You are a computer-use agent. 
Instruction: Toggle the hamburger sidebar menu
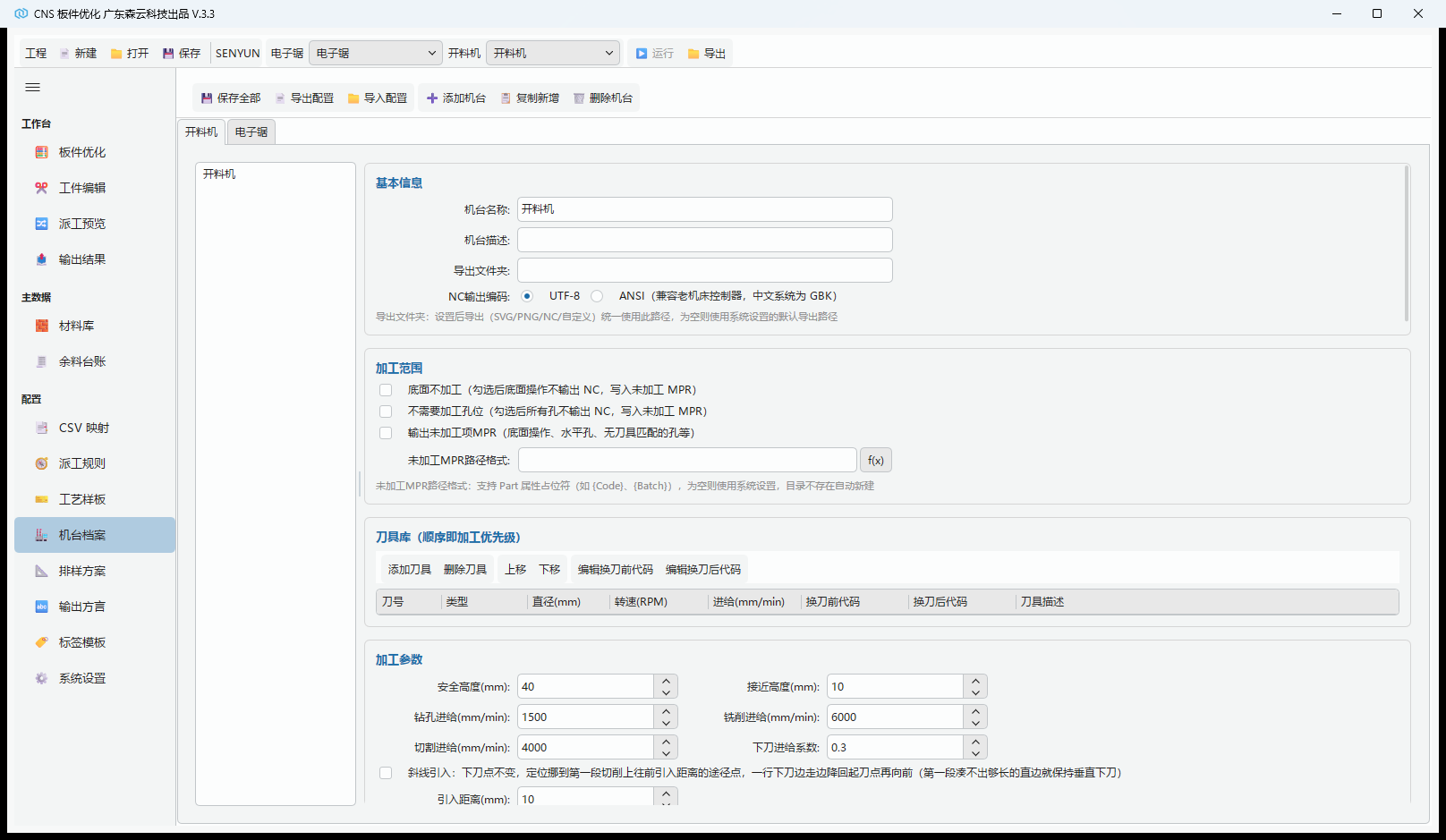(33, 87)
